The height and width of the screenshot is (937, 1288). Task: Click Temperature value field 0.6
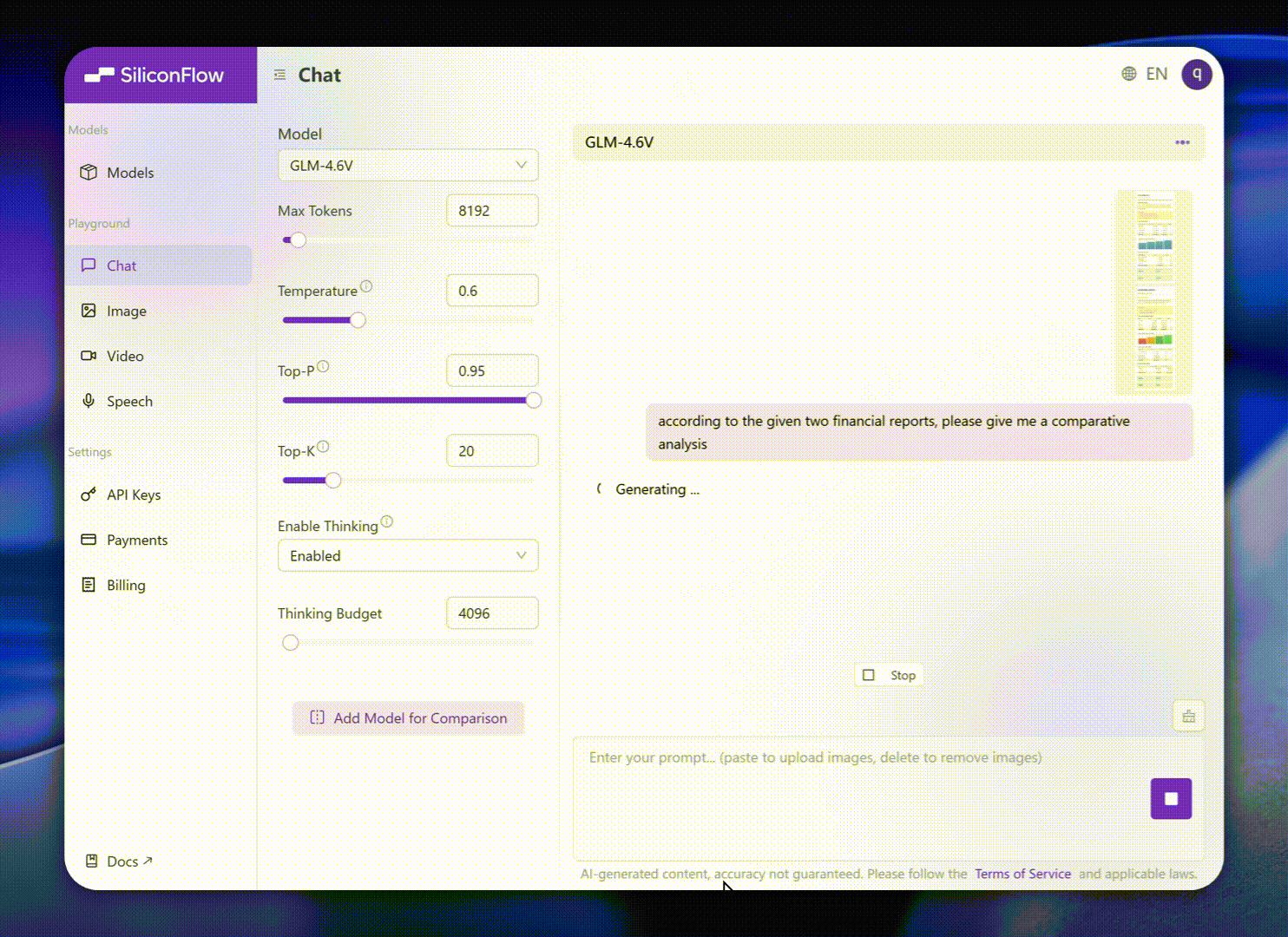(492, 291)
